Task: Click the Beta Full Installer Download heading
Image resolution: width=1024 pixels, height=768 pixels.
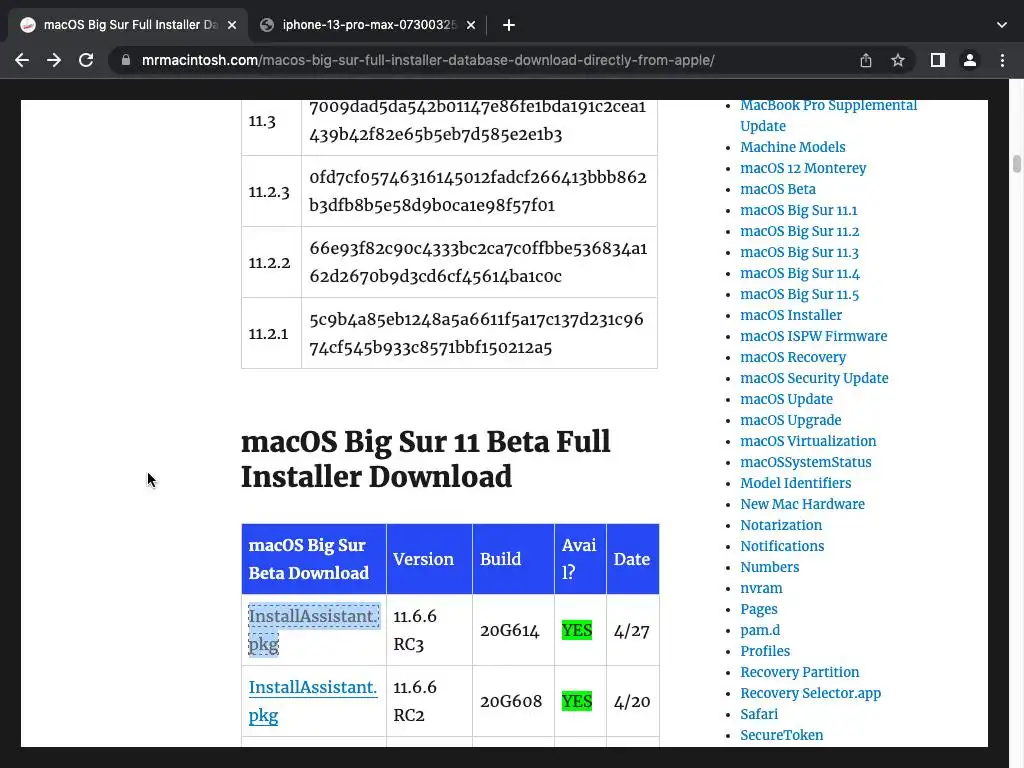Action: click(426, 459)
